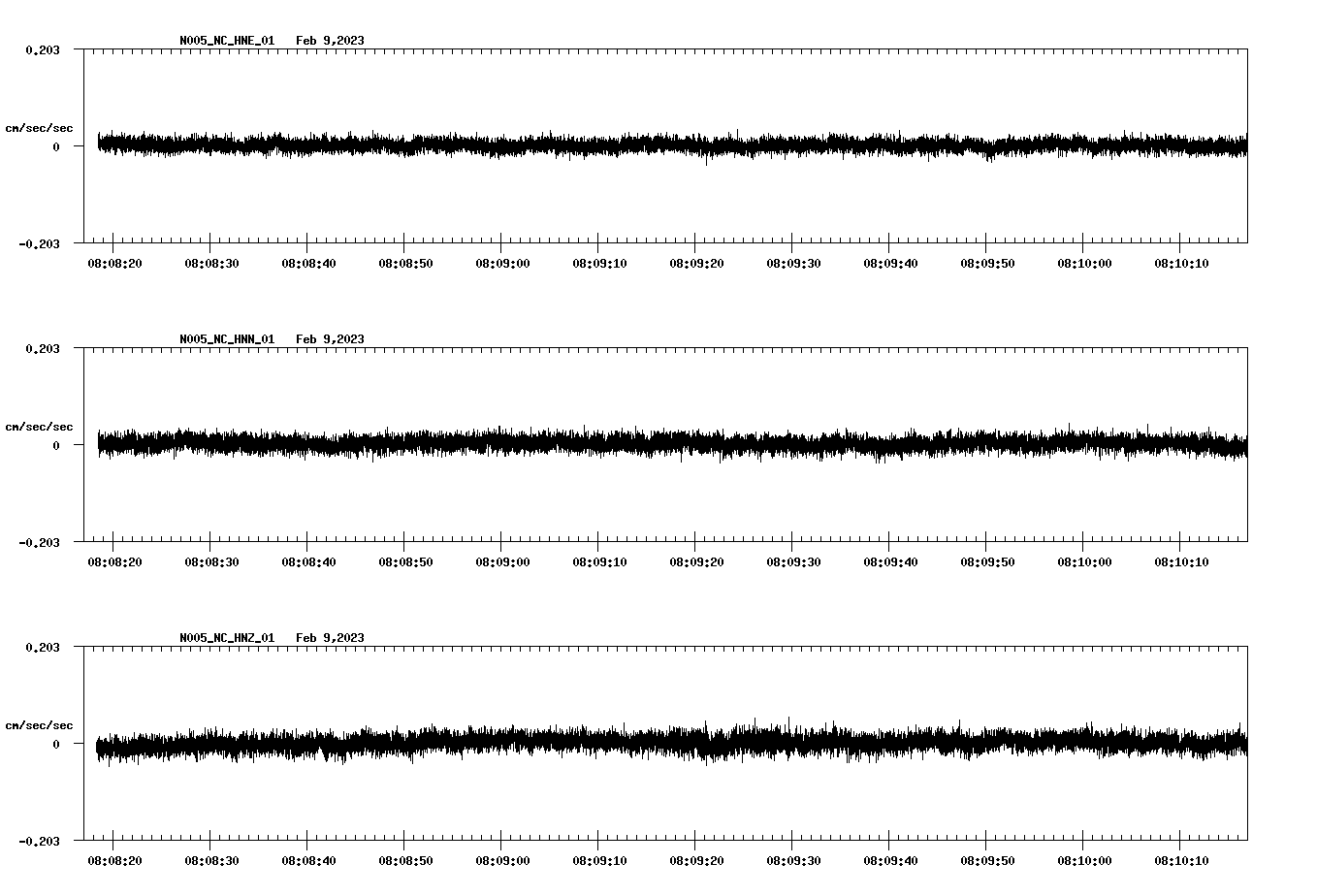Click the 08:09:40 label under the HNZ trace
The image size is (1317, 896).
(x=890, y=859)
